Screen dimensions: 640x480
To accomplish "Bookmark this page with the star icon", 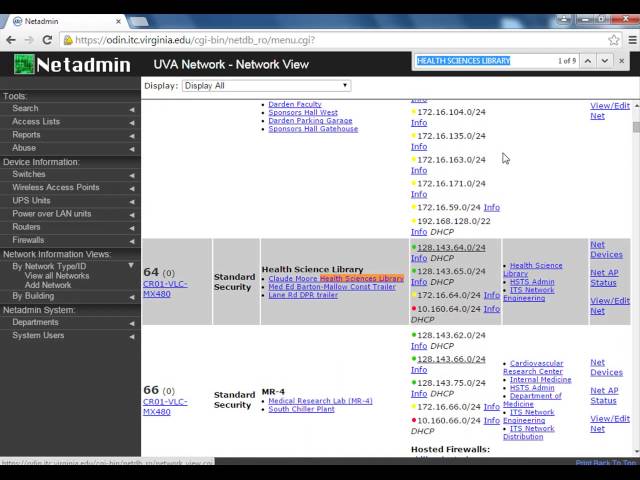I will tap(613, 40).
